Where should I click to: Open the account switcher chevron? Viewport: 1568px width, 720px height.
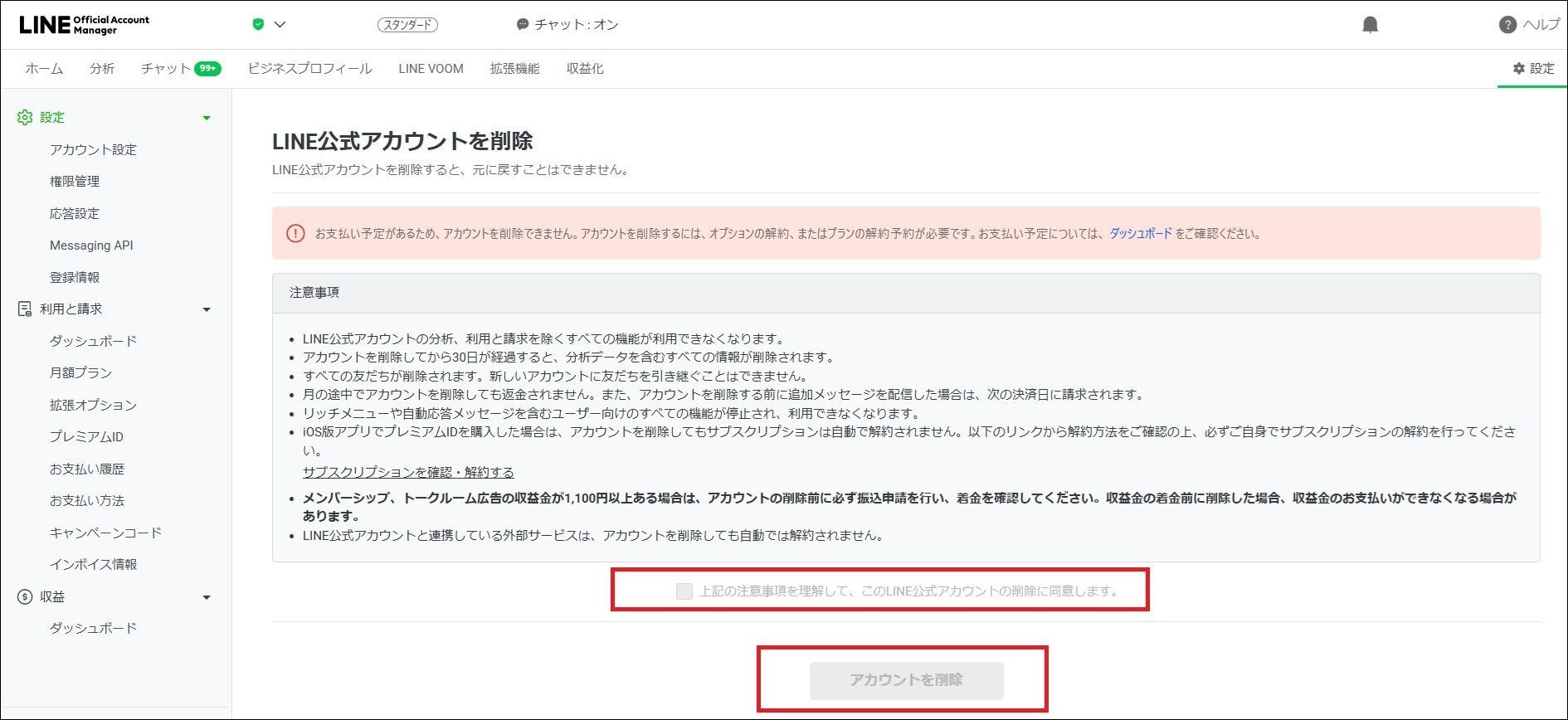click(x=280, y=25)
